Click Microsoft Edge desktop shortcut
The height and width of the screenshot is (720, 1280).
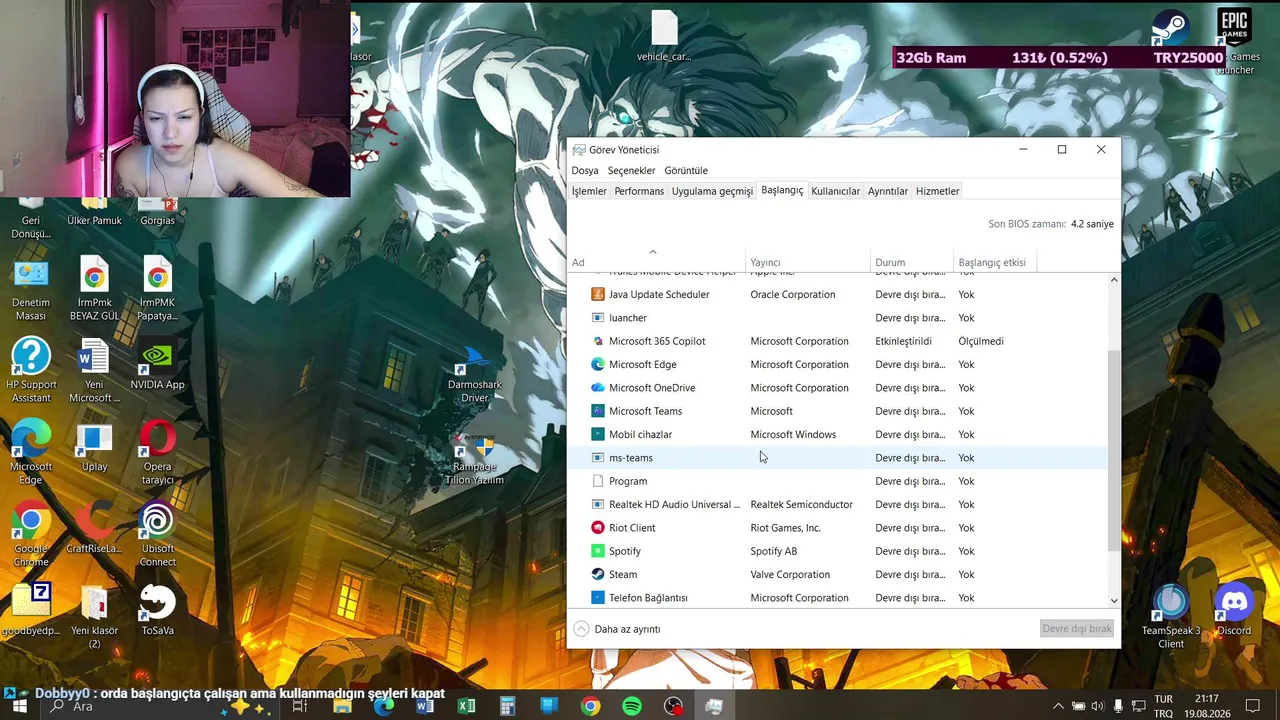coord(31,453)
